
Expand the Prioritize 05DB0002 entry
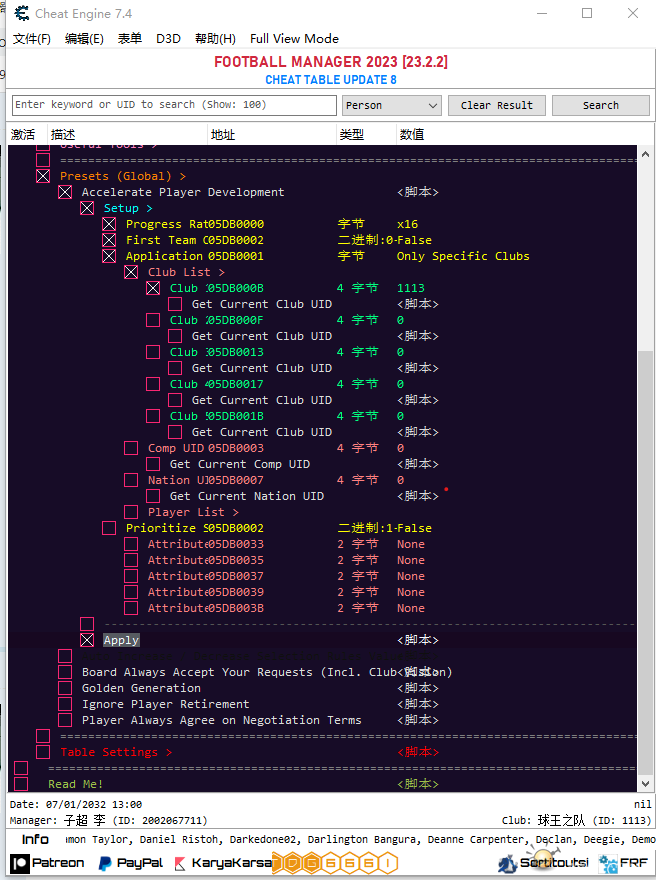click(x=109, y=528)
